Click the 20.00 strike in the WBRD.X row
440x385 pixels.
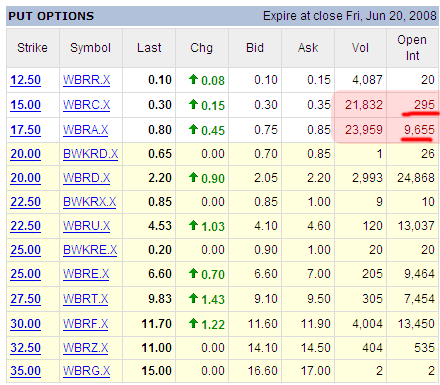coord(25,178)
